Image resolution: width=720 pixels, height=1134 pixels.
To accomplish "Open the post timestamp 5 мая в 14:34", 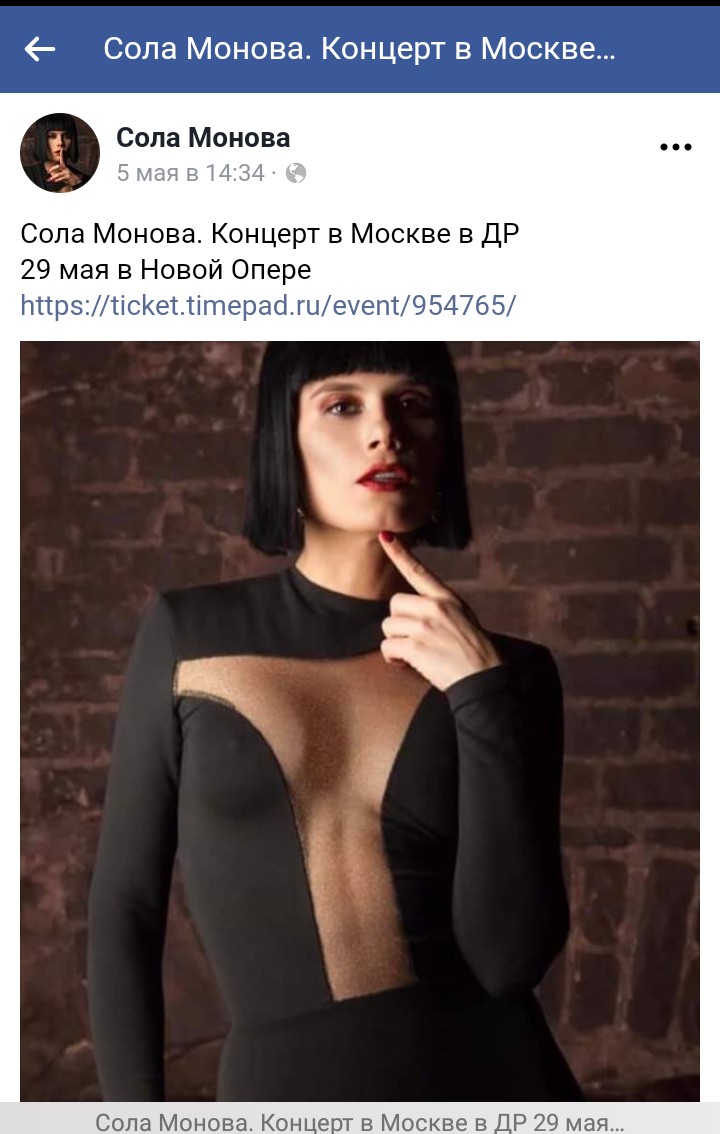I will 191,173.
